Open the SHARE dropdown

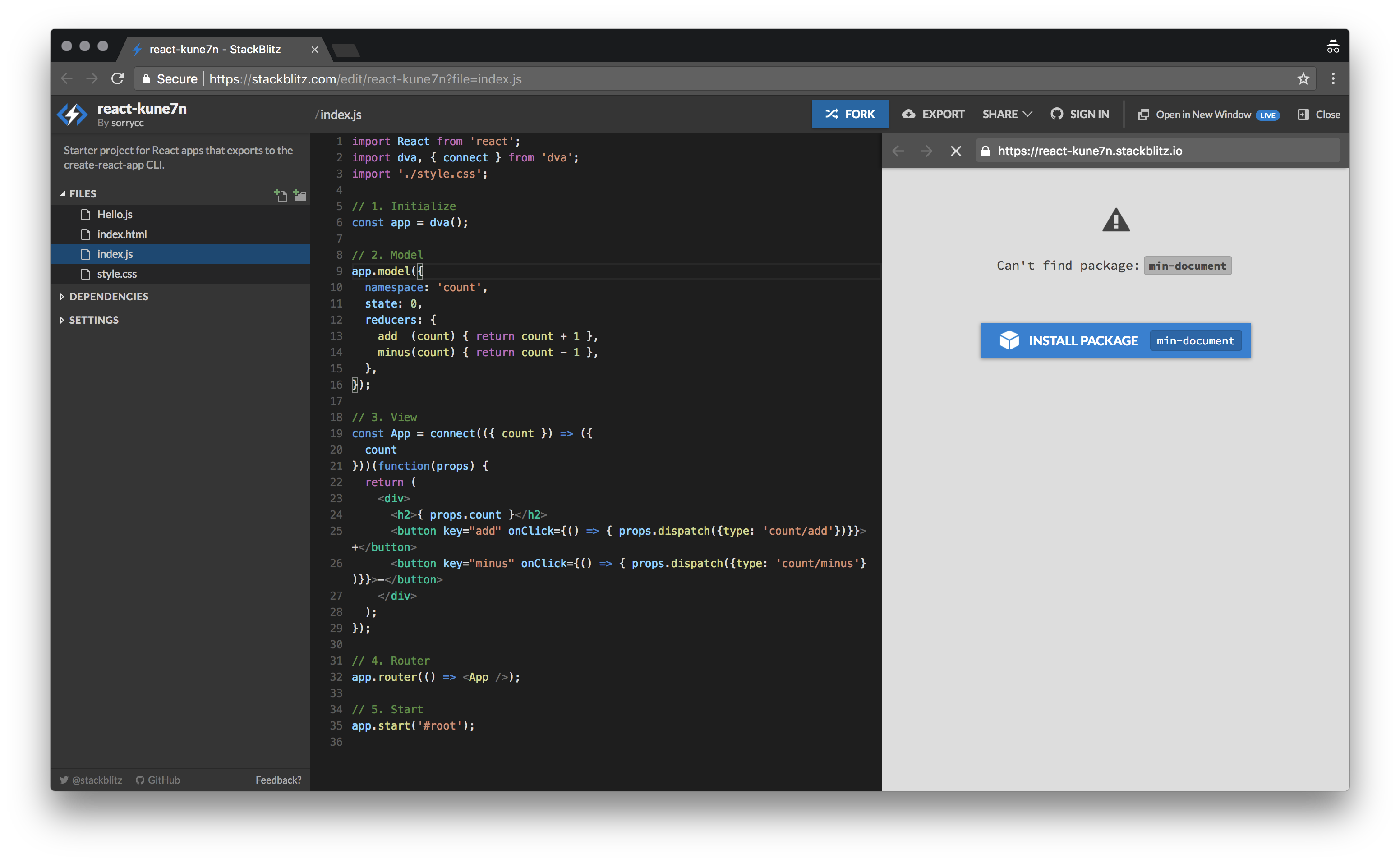pyautogui.click(x=1007, y=114)
